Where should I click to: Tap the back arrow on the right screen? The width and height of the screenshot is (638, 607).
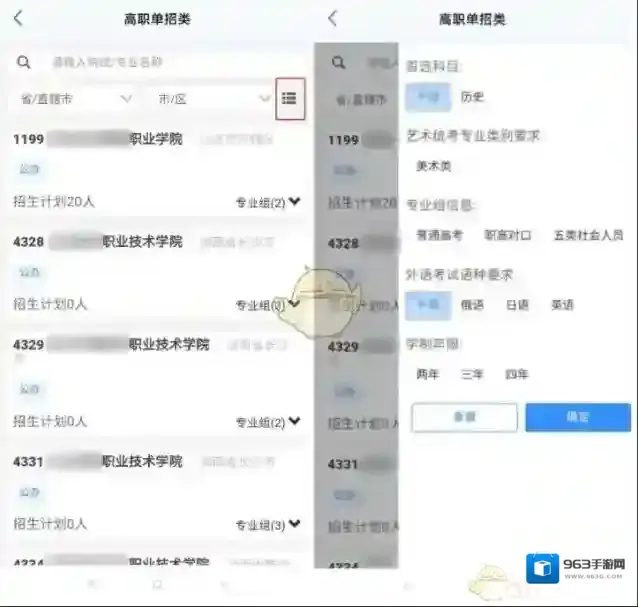tap(333, 18)
